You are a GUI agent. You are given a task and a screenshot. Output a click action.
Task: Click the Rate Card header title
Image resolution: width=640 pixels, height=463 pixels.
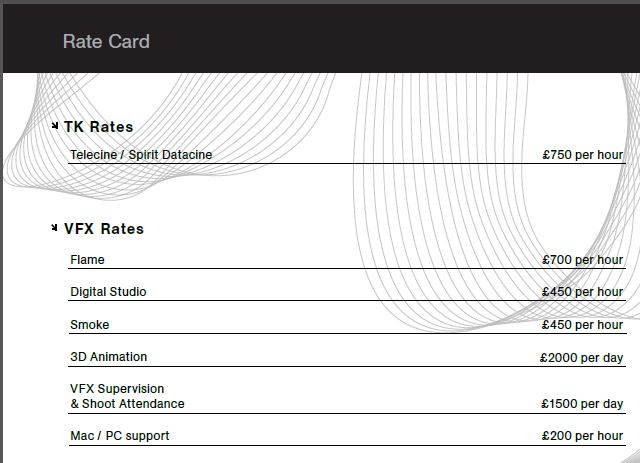pos(106,41)
